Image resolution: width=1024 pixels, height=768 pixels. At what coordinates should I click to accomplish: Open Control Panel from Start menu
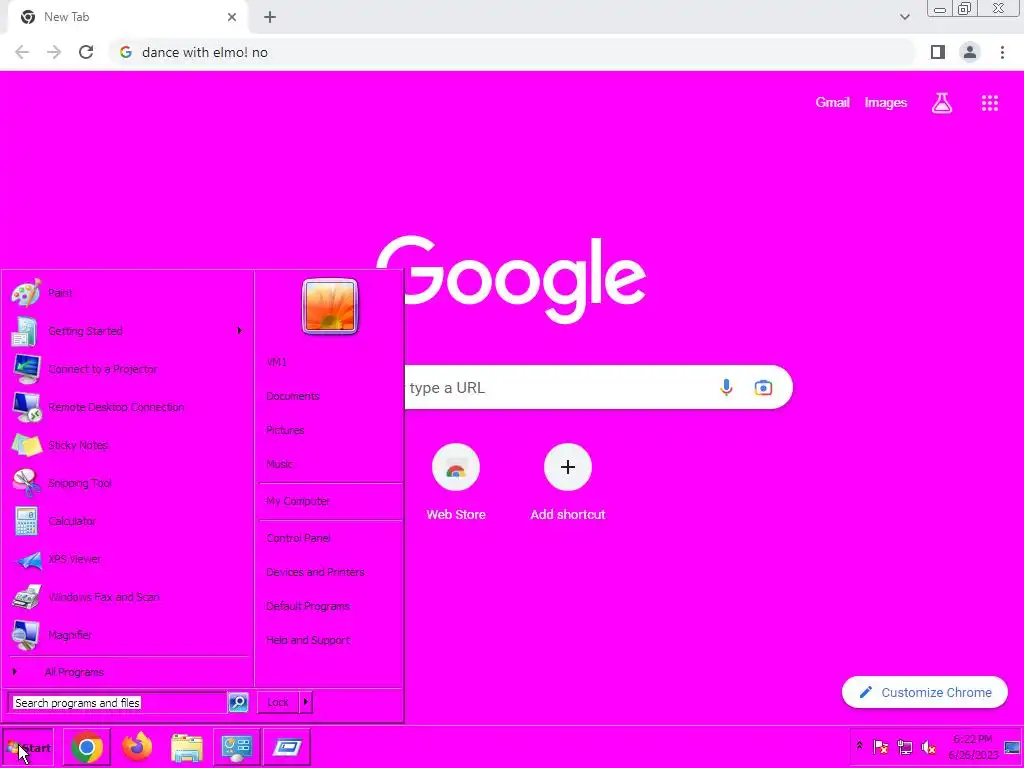coord(298,538)
